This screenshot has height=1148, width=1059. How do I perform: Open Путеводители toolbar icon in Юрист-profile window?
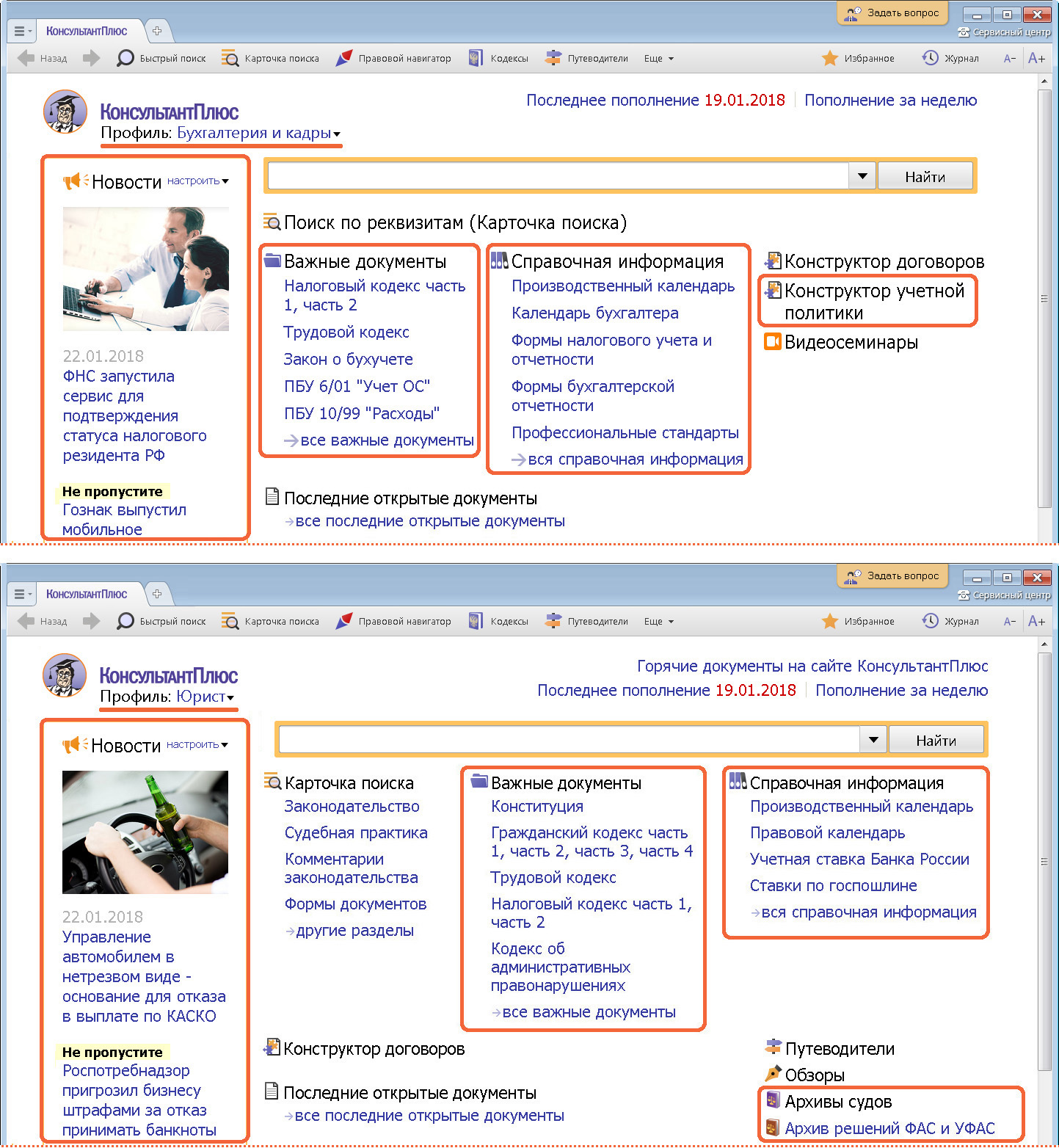(586, 622)
